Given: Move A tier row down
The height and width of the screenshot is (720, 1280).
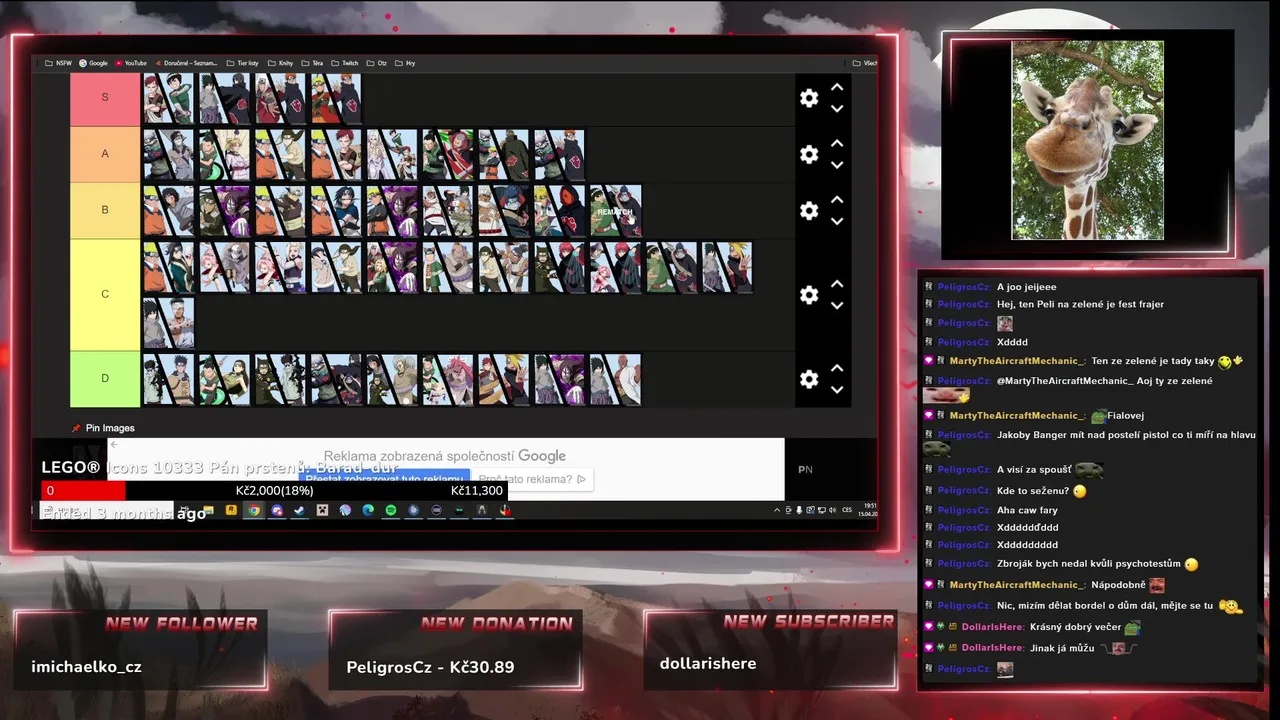Looking at the screenshot, I should 837,165.
